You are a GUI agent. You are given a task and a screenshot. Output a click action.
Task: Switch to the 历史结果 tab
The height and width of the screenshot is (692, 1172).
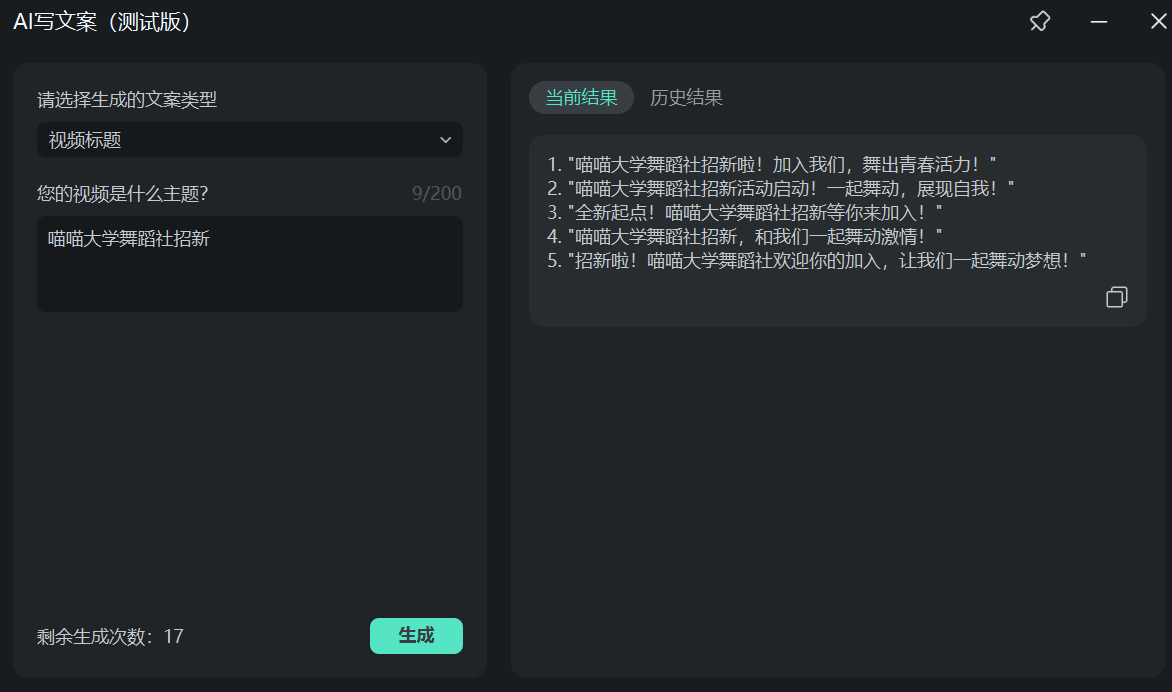[688, 97]
